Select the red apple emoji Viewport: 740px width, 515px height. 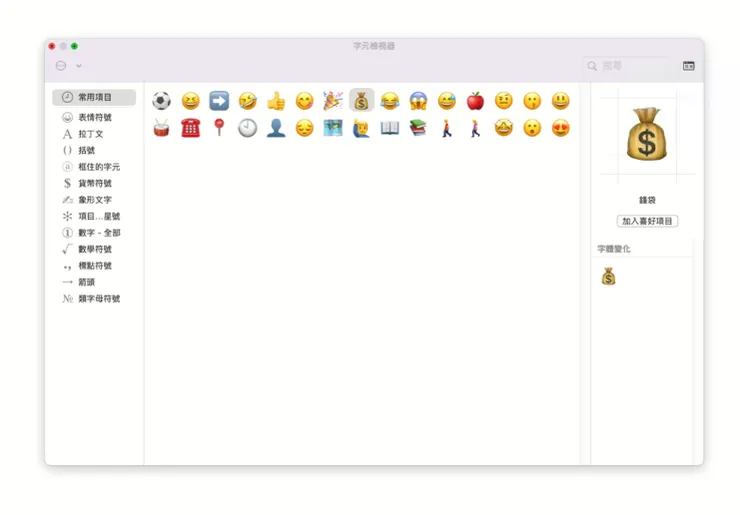475,101
